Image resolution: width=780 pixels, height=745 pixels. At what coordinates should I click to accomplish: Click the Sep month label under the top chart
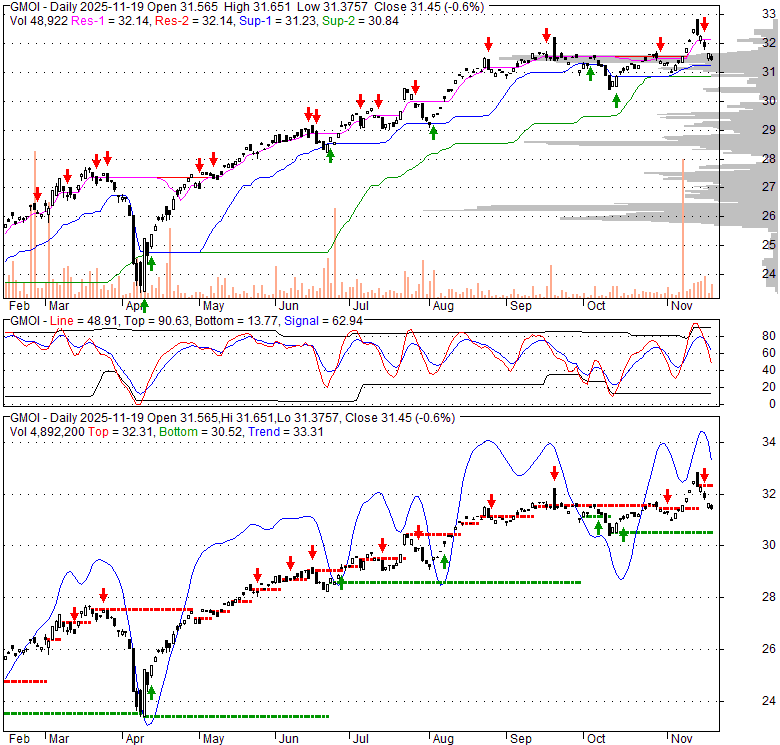point(521,306)
